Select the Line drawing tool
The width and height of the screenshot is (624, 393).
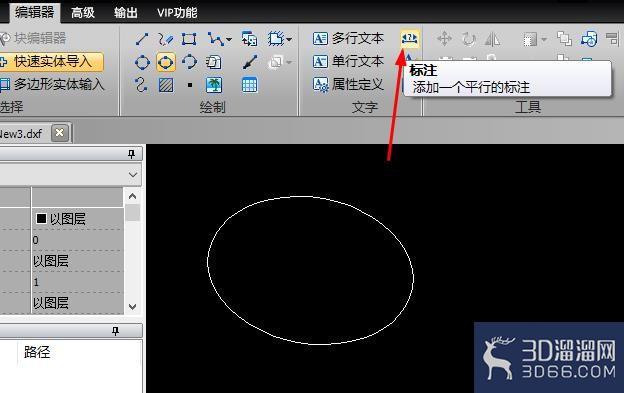(x=142, y=39)
